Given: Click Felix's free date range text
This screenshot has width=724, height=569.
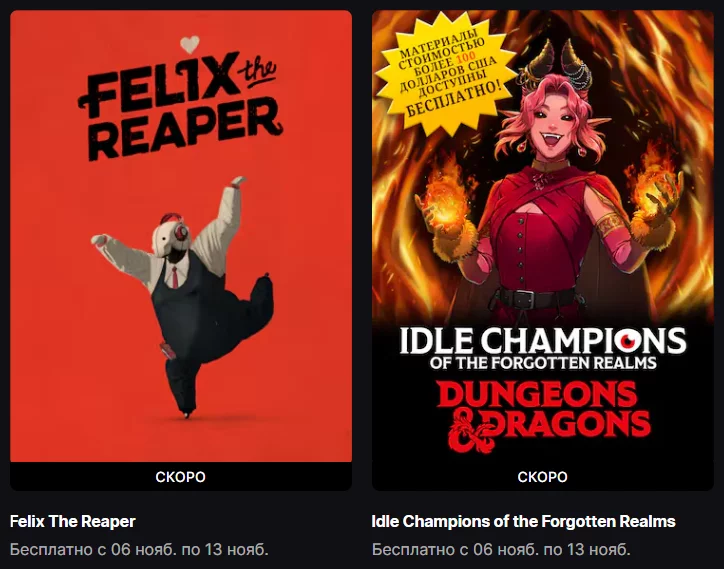Looking at the screenshot, I should 139,550.
